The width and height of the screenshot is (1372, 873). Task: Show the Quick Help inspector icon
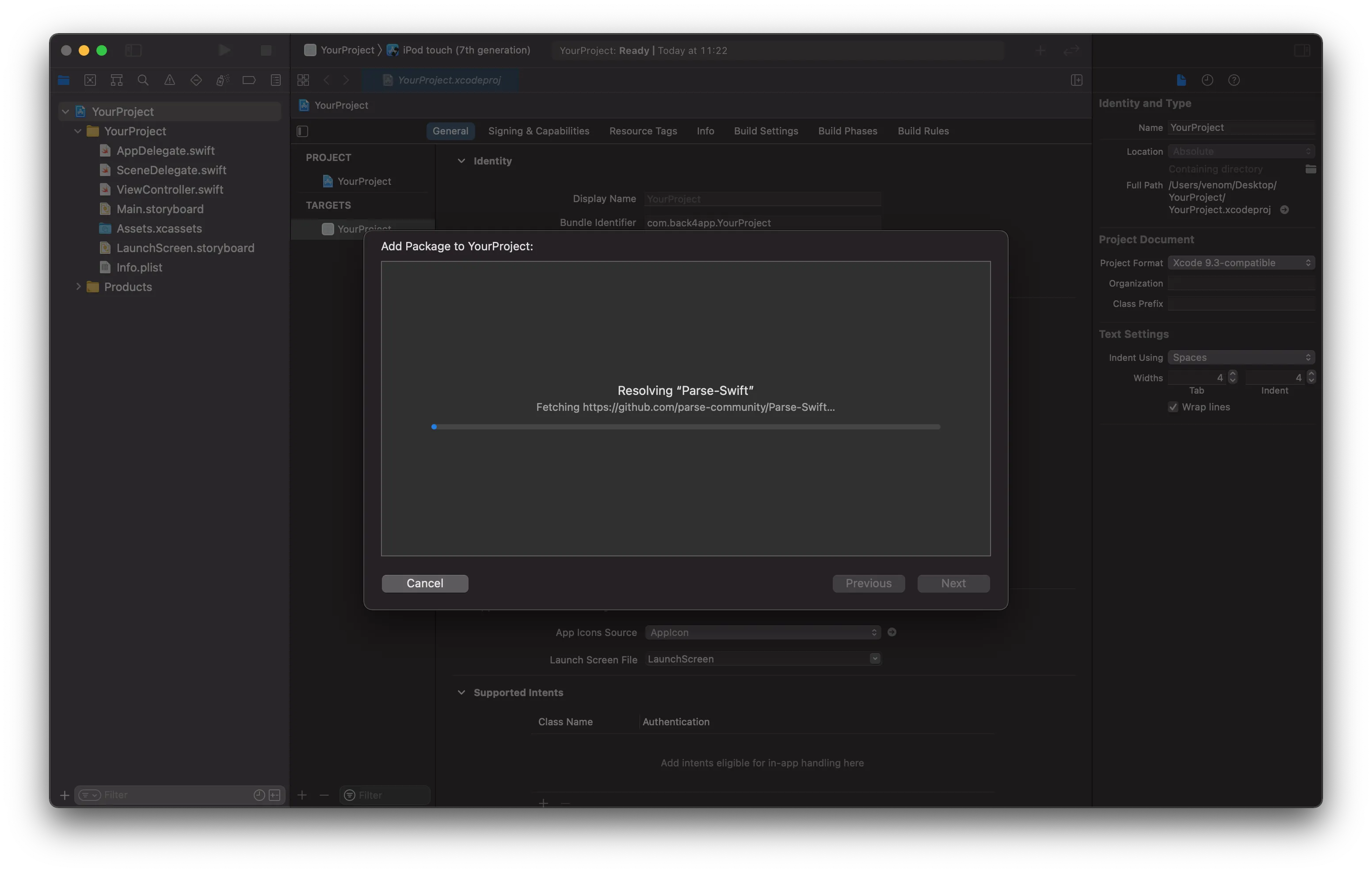[1234, 80]
